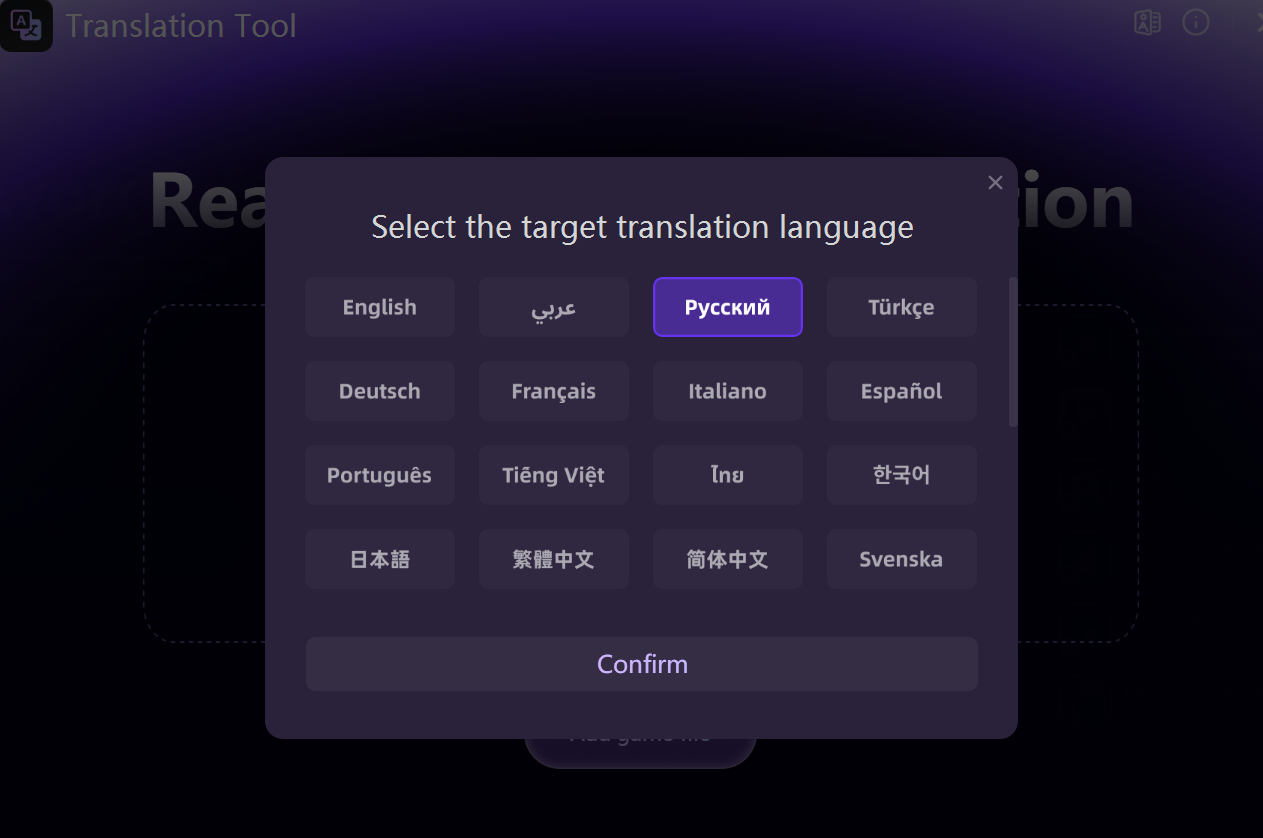The image size is (1263, 838).
Task: Choose Português as translation language
Action: pyautogui.click(x=380, y=475)
